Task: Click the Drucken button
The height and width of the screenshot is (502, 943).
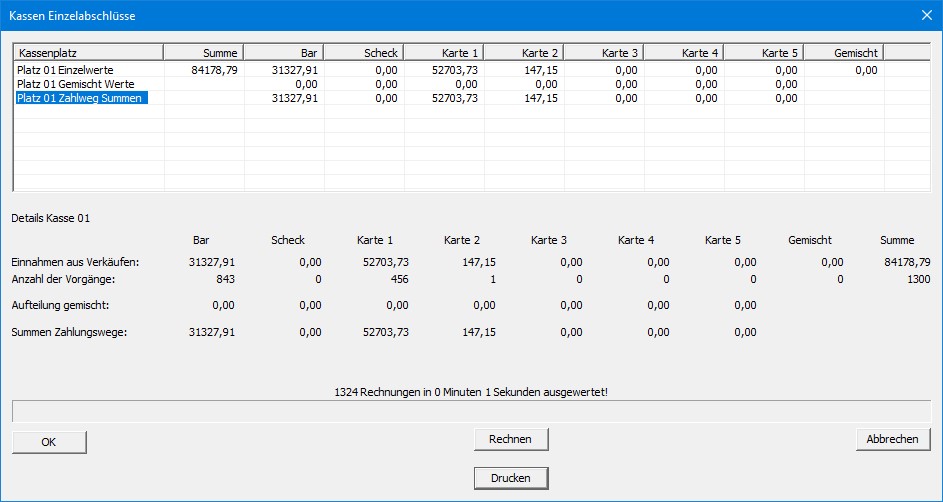Action: tap(511, 478)
